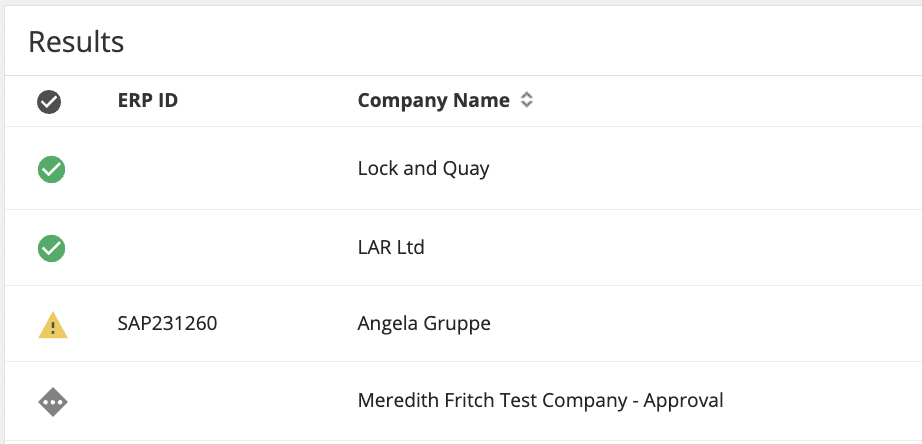Screen dimensions: 922x444
Task: Click the Company Name column header text
Action: click(433, 100)
